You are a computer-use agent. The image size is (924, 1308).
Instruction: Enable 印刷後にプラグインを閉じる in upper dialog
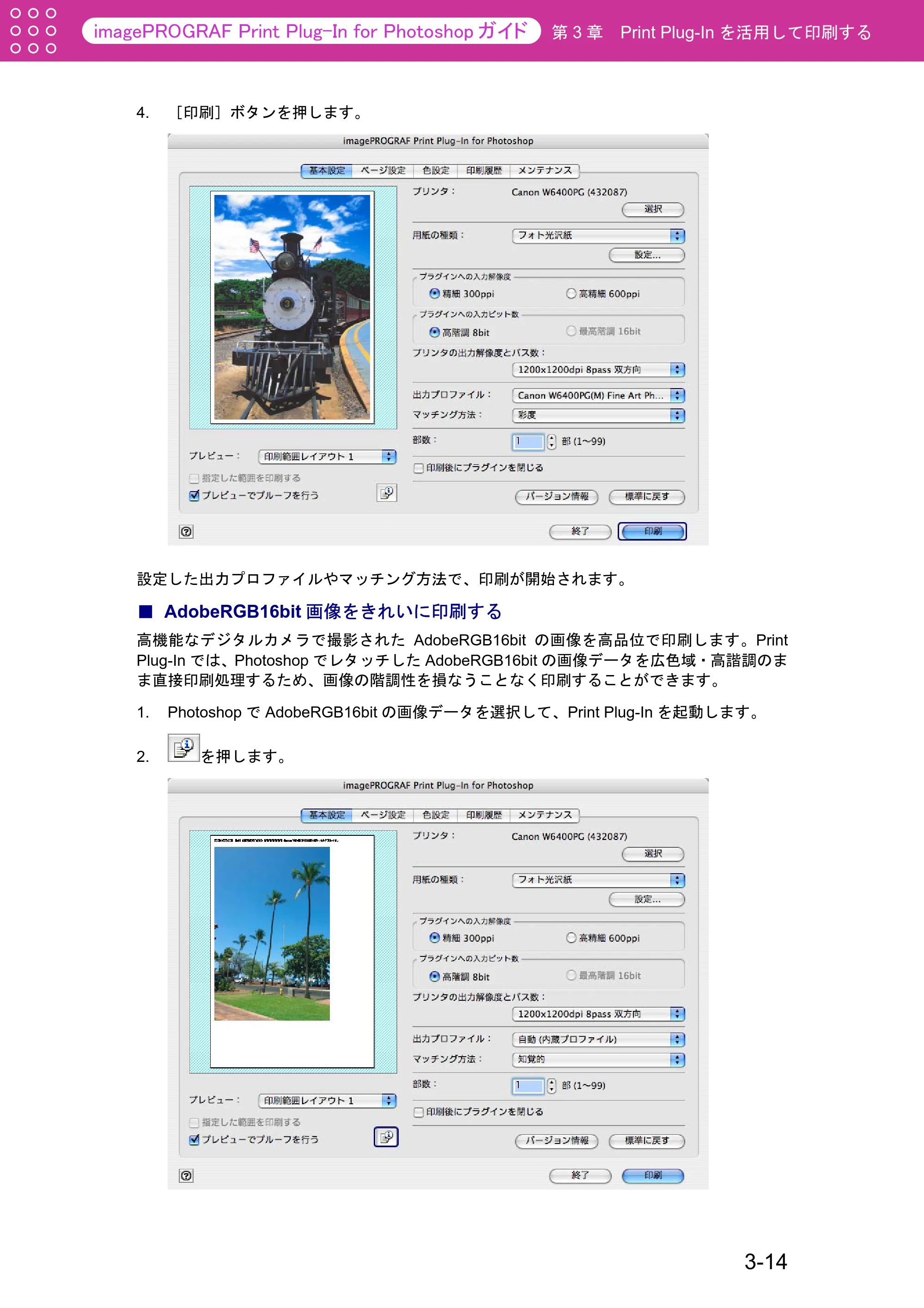419,468
